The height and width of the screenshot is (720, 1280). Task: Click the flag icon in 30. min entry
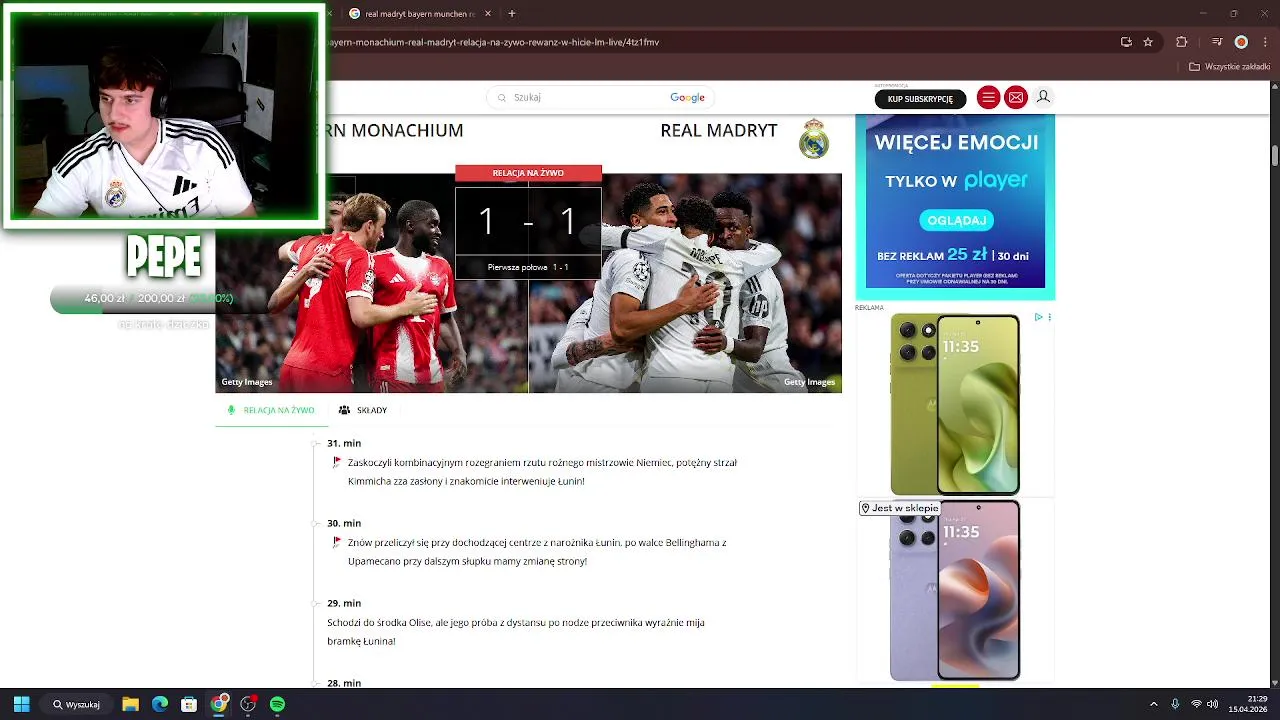click(x=337, y=542)
